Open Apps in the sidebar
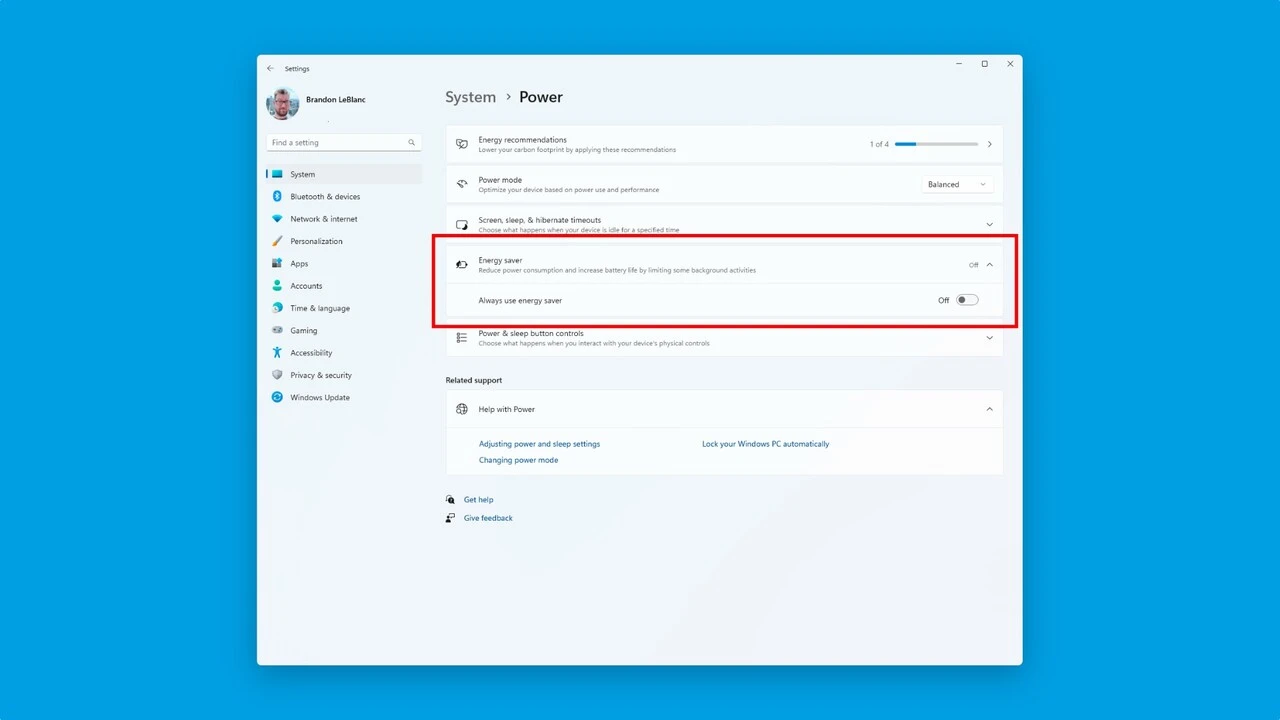Image resolution: width=1280 pixels, height=720 pixels. click(299, 264)
